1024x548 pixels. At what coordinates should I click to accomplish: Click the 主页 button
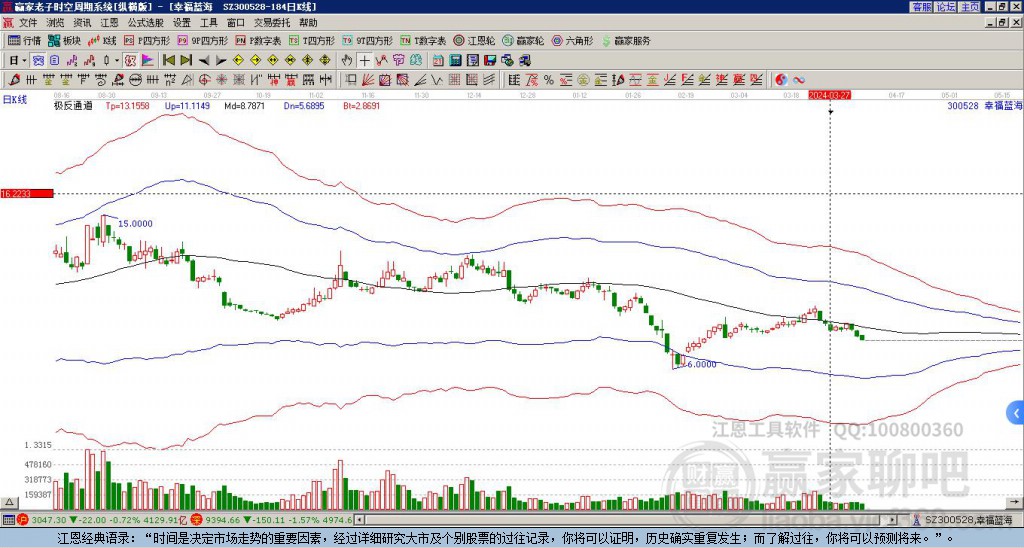(970, 7)
